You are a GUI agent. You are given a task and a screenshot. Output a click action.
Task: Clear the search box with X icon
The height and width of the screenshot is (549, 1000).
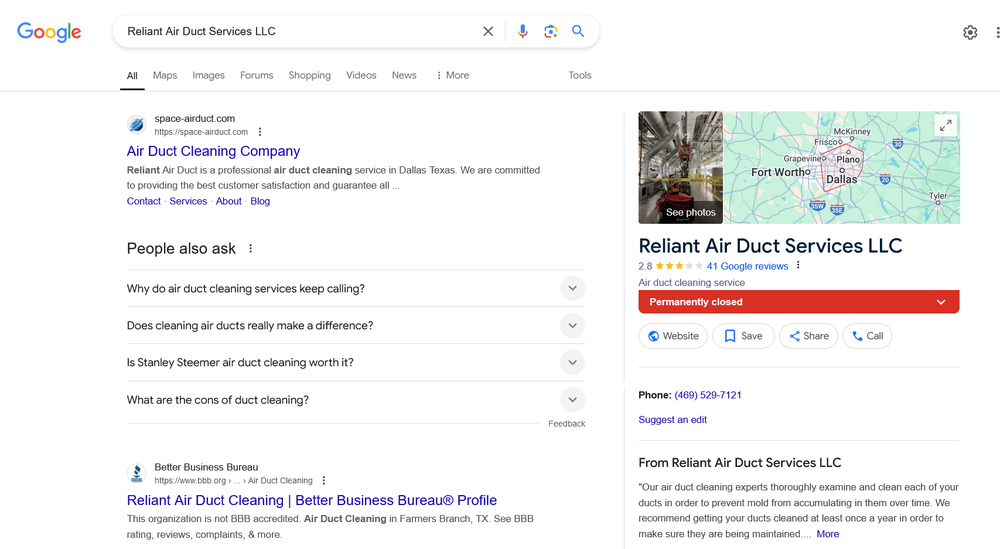pos(488,31)
